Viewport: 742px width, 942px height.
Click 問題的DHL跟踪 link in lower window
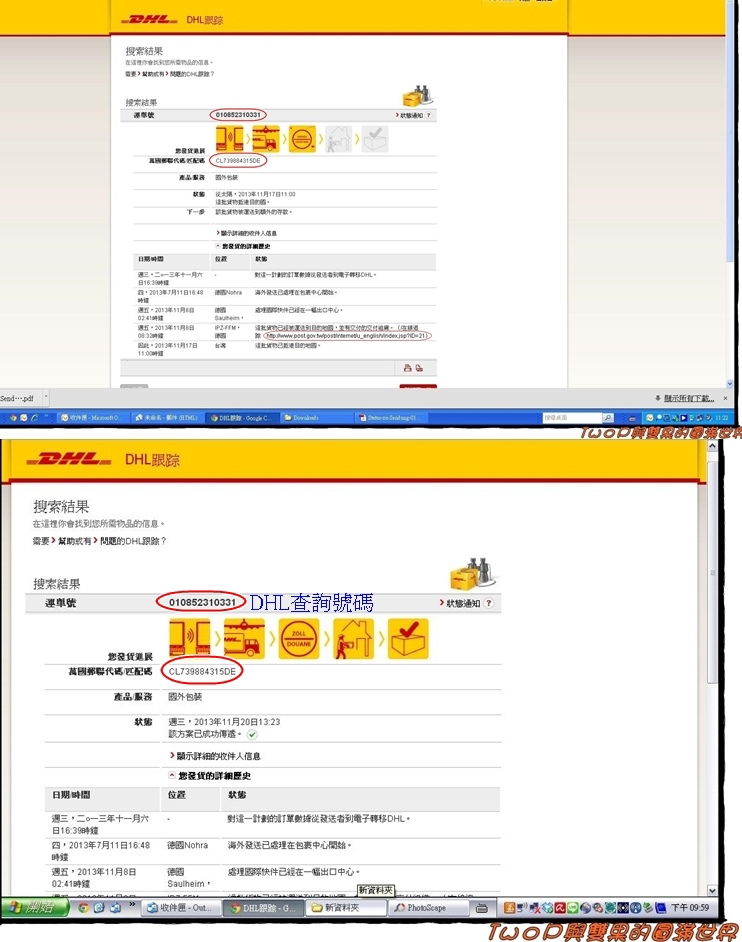click(x=132, y=541)
